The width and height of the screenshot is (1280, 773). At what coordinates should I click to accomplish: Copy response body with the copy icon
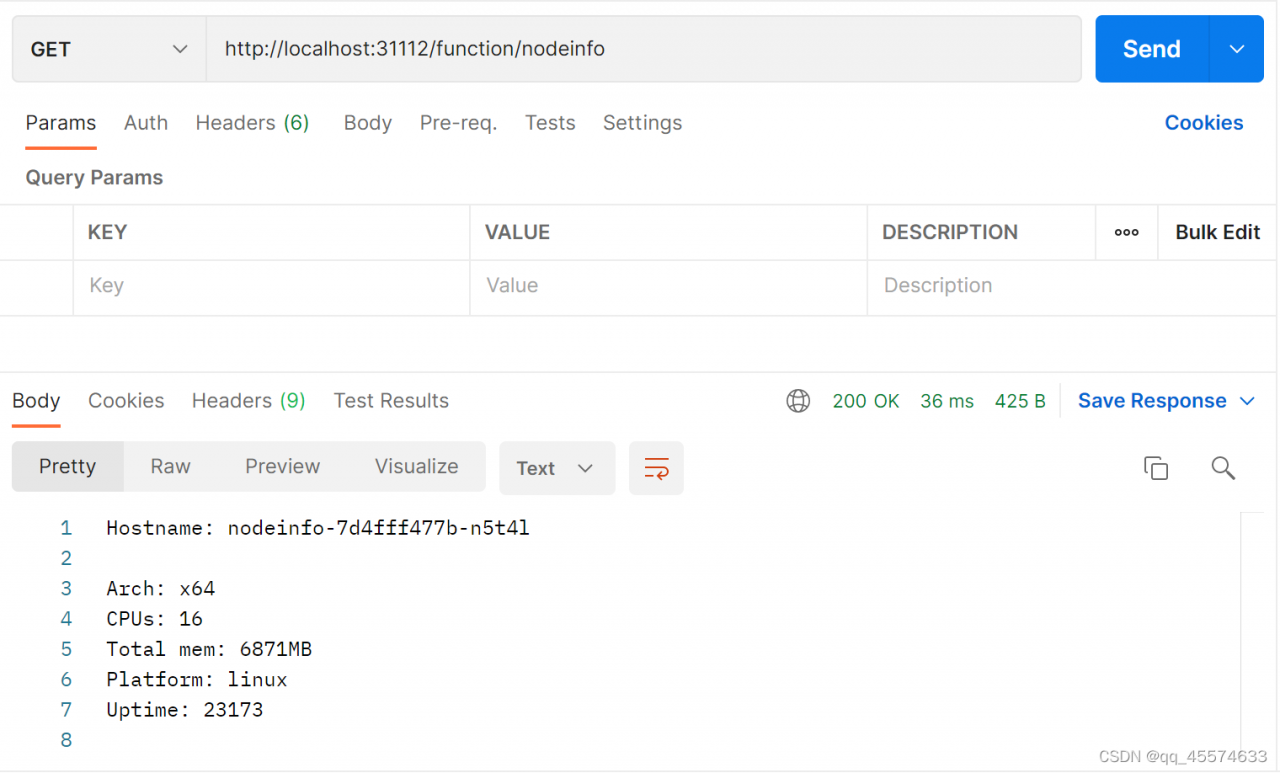click(x=1156, y=468)
